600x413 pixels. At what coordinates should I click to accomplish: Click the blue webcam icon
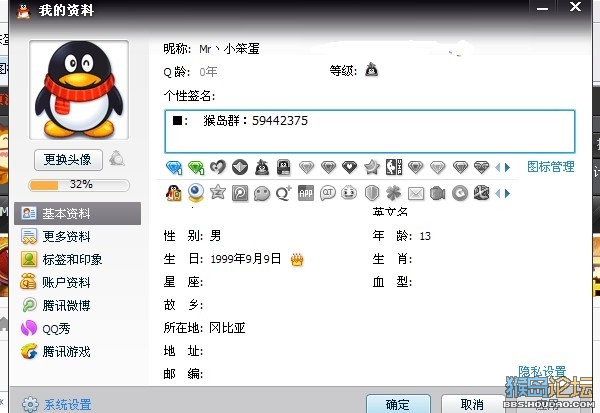(x=196, y=193)
